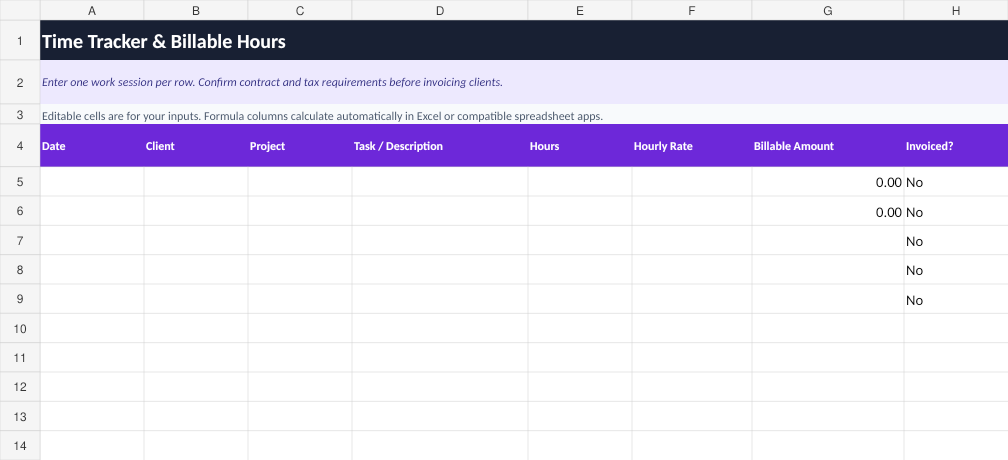
Task: Click the No value in row 6
Action: tap(914, 212)
